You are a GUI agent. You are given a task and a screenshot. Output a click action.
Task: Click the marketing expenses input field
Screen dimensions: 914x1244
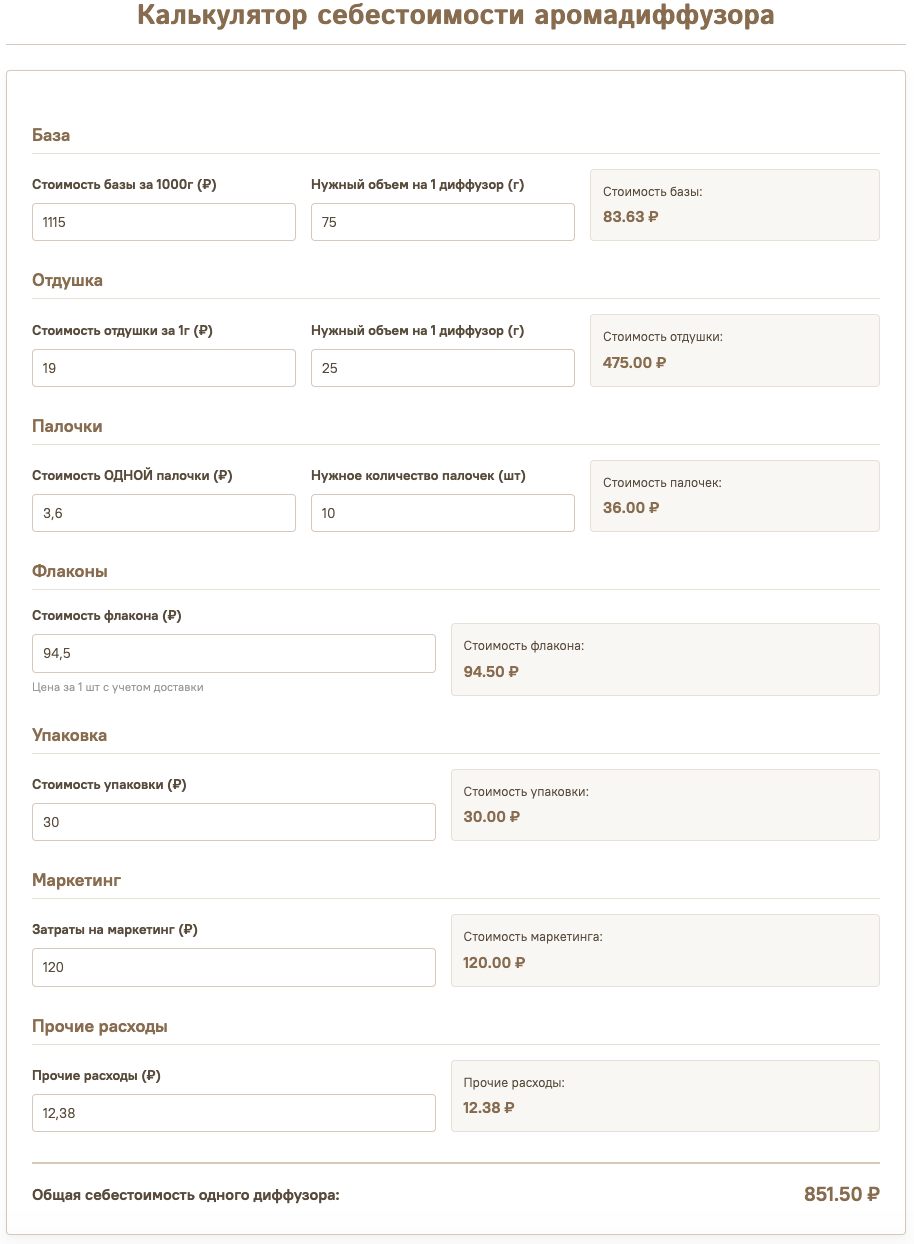[x=234, y=967]
